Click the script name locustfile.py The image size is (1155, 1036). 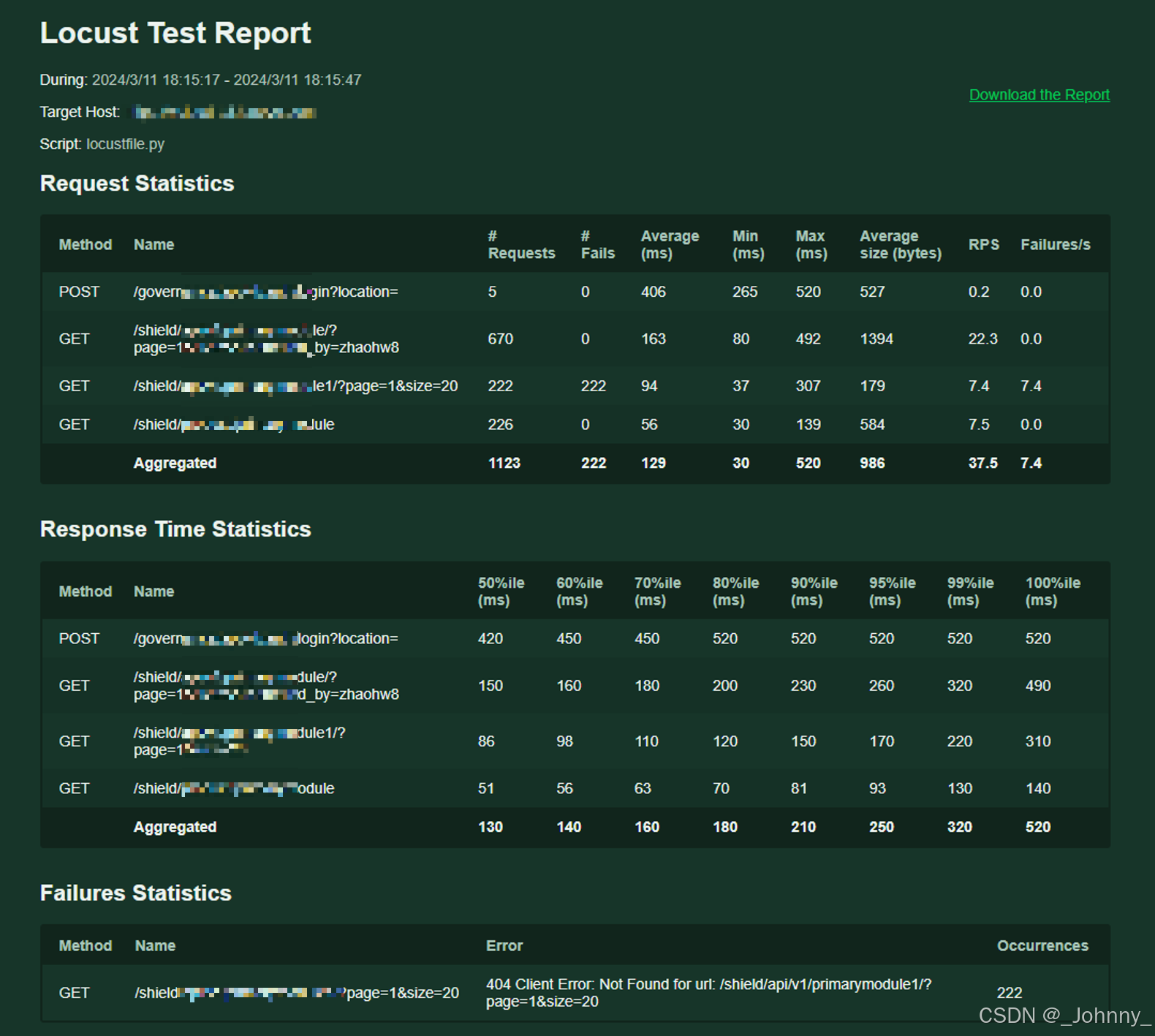click(125, 144)
